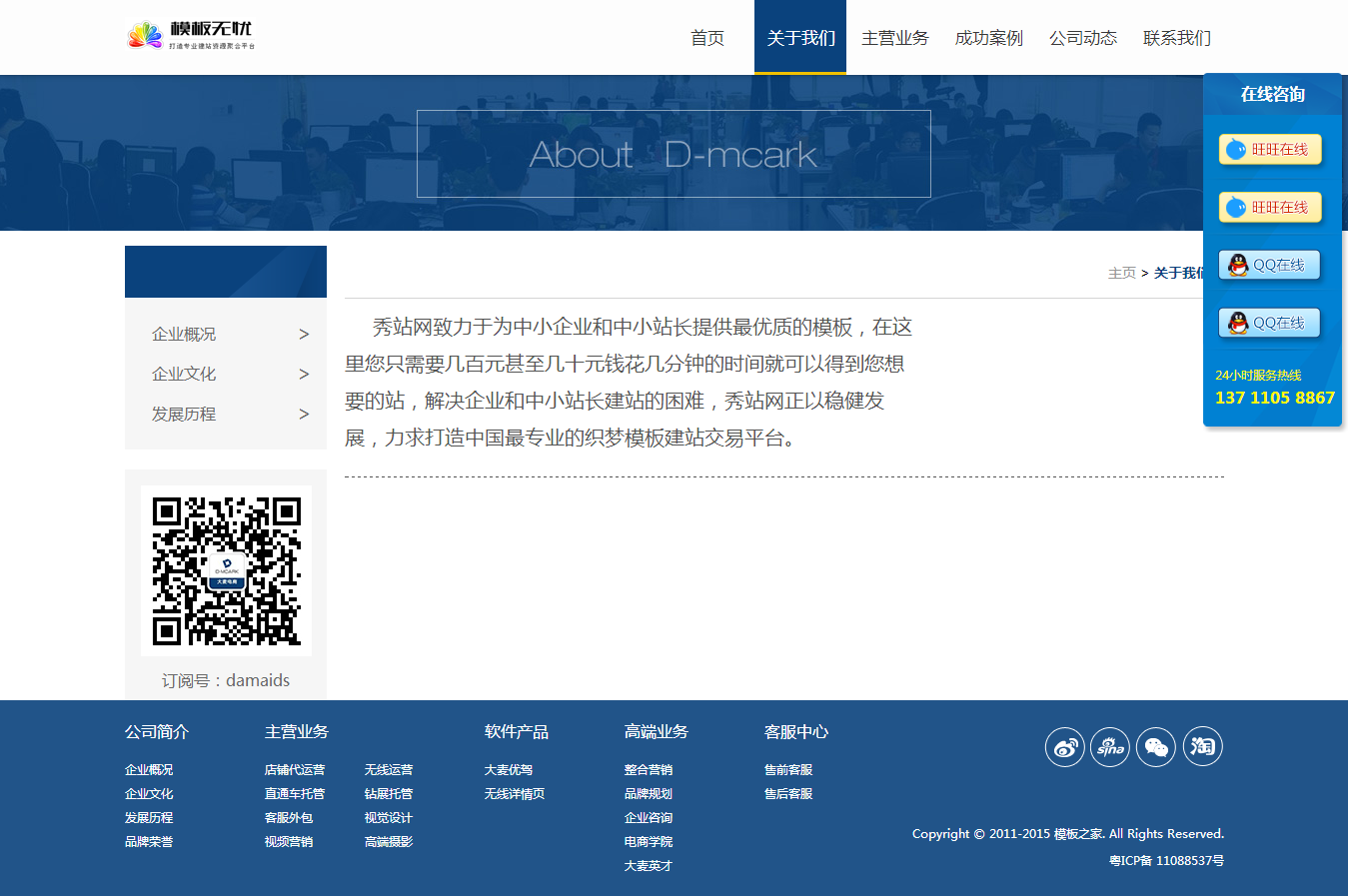Click the 主页 breadcrumb link
Screen dimensions: 1348x896
[1122, 273]
